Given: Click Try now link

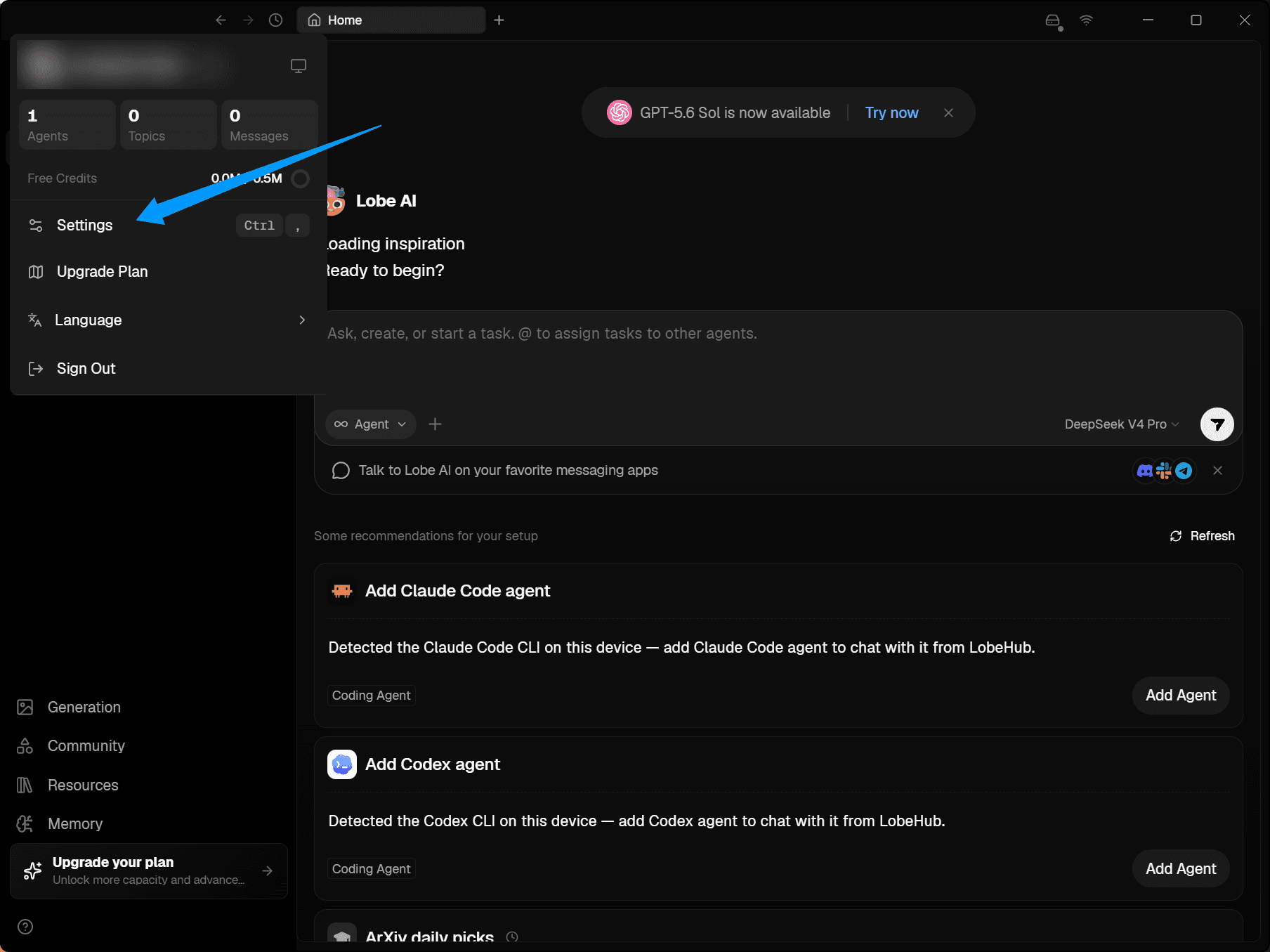Looking at the screenshot, I should pos(891,113).
